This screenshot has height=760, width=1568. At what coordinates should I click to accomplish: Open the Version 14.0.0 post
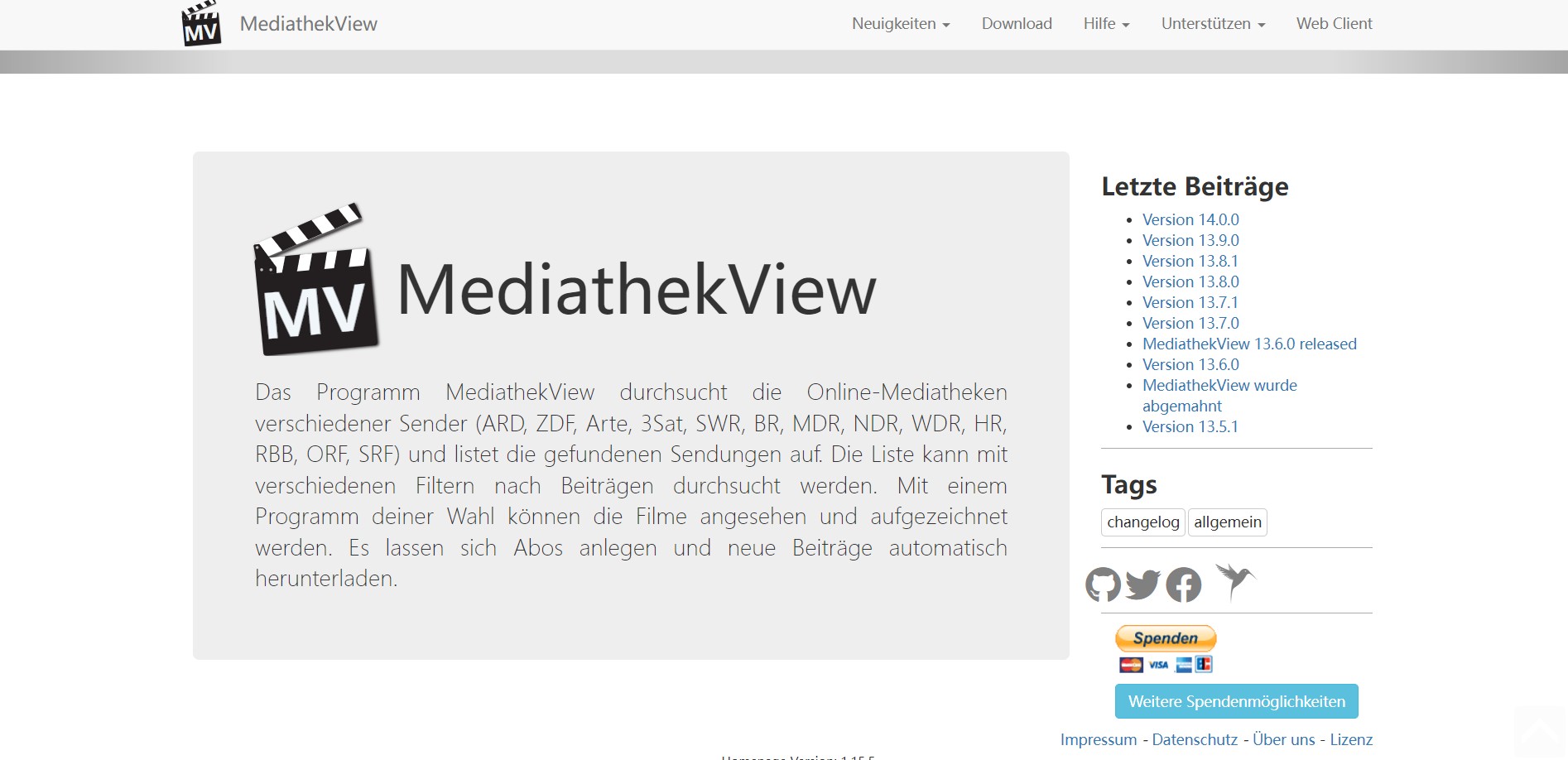pos(1190,219)
